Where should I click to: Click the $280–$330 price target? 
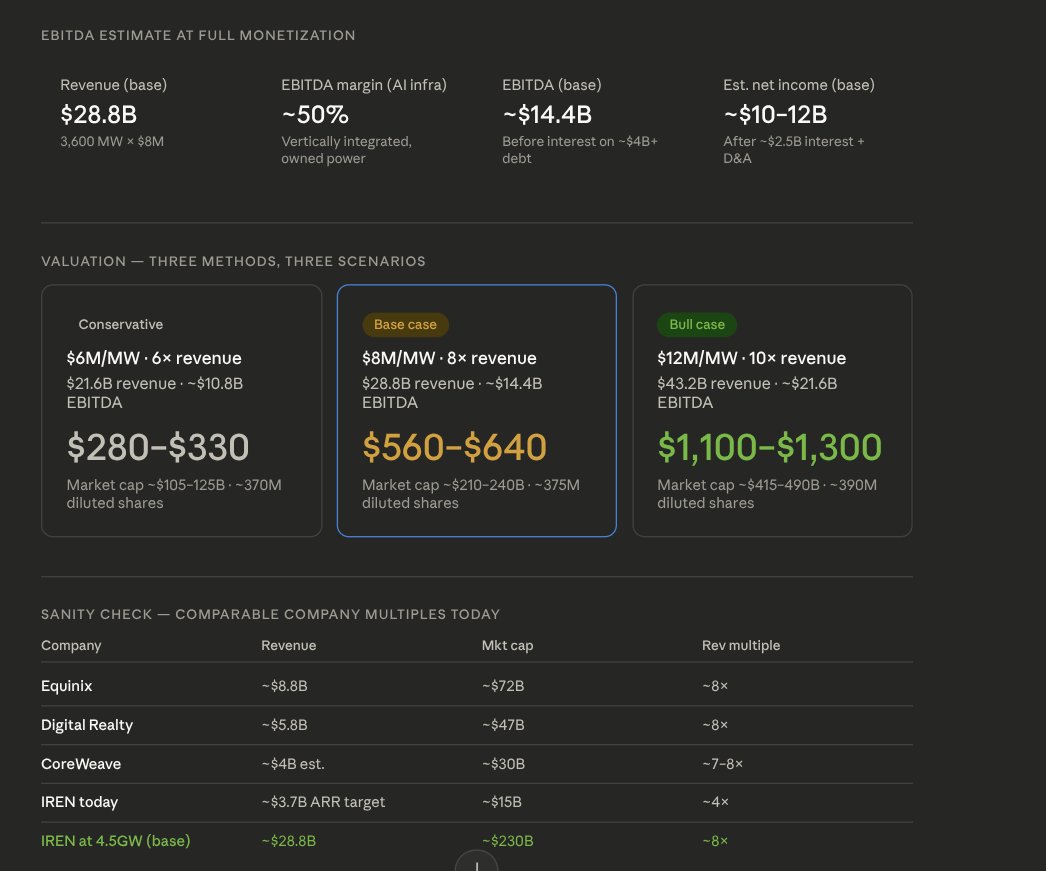[x=158, y=447]
